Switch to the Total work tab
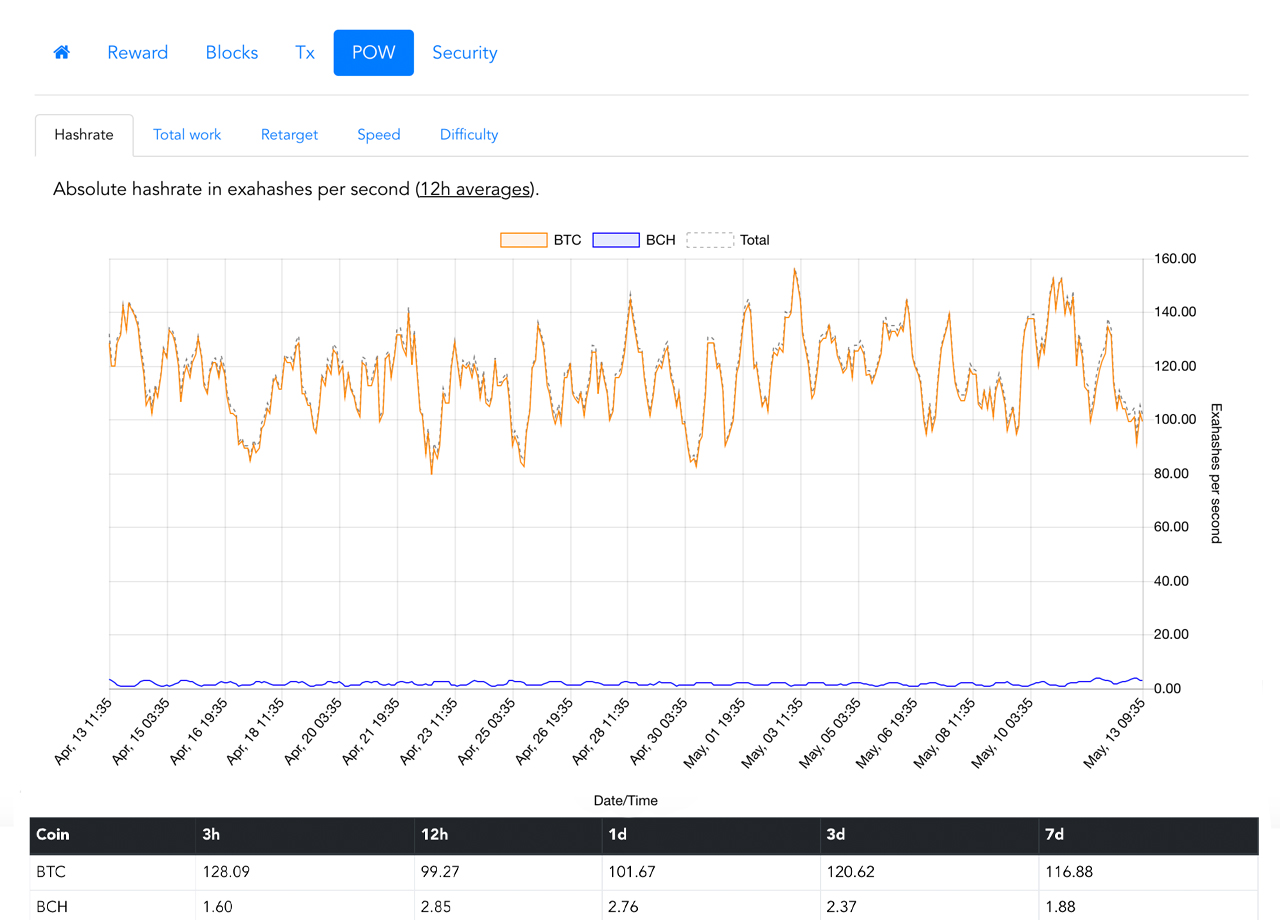The image size is (1280, 920). coord(187,134)
